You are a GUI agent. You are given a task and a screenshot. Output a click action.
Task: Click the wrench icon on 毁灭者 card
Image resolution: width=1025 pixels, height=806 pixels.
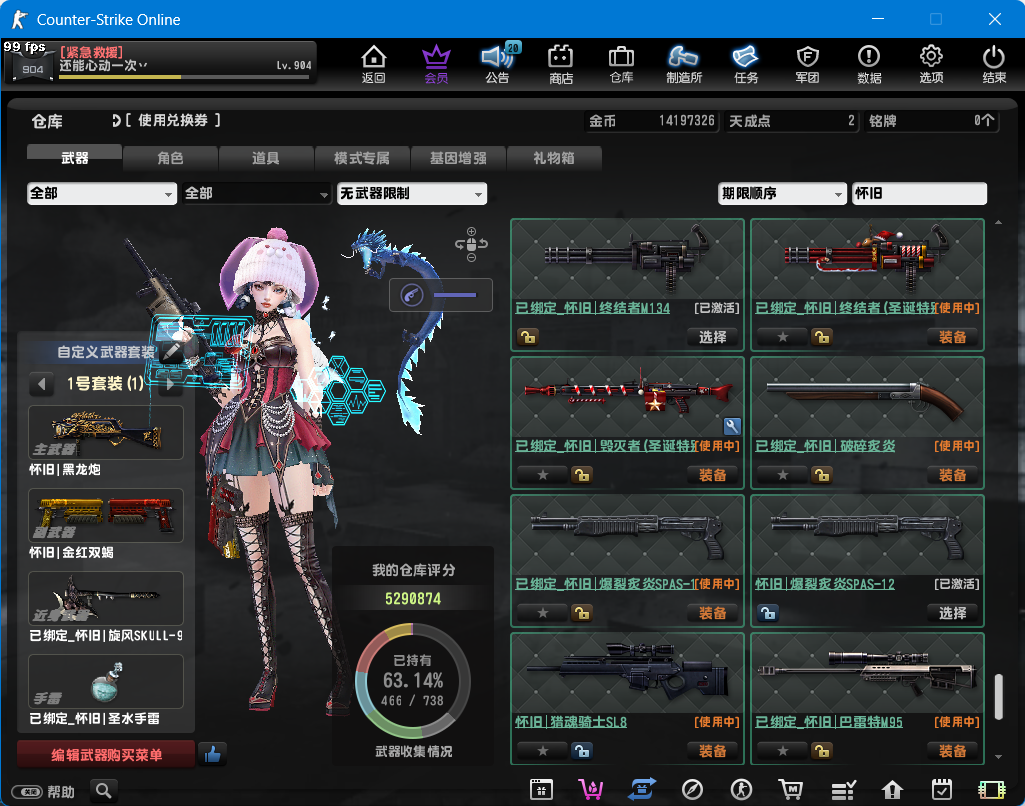coord(732,426)
